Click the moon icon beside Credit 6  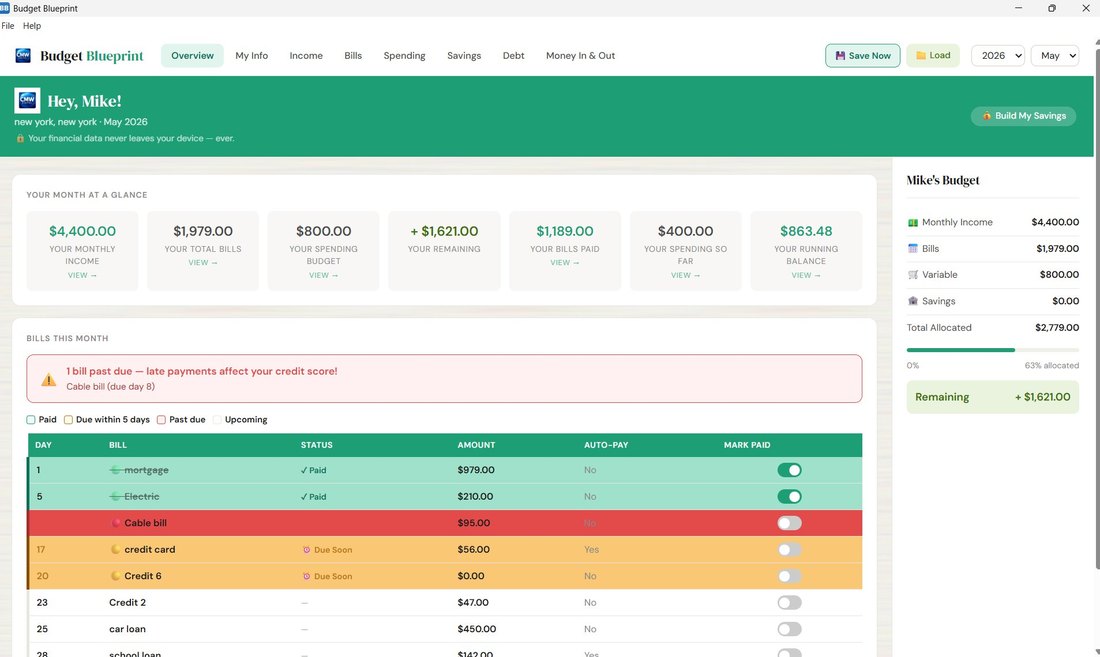pos(116,576)
